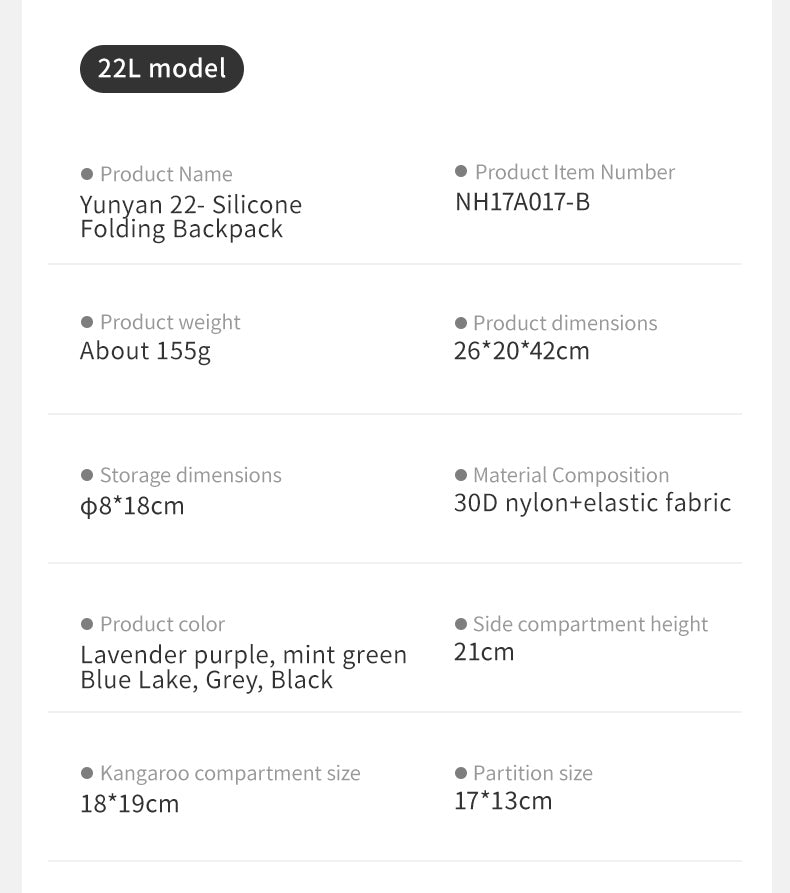Click the bullet dot beside Product dimensions
The width and height of the screenshot is (790, 893).
coord(461,323)
